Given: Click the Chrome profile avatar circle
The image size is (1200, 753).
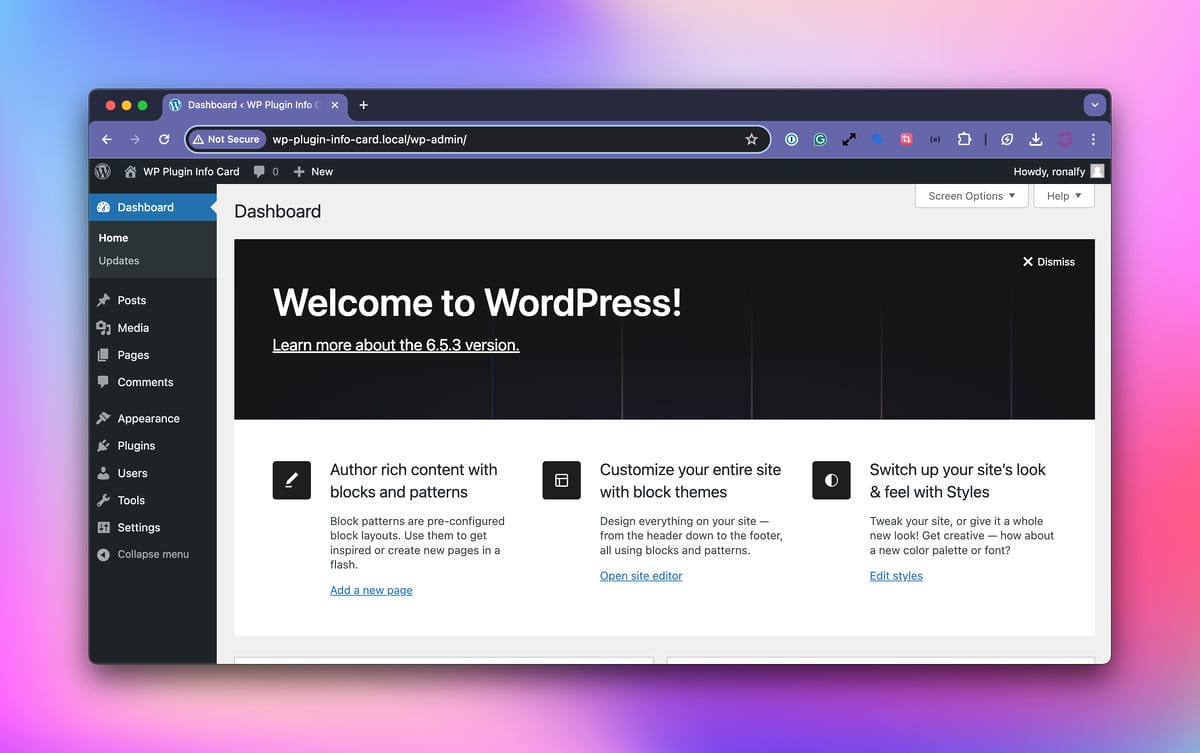Looking at the screenshot, I should [x=1065, y=139].
